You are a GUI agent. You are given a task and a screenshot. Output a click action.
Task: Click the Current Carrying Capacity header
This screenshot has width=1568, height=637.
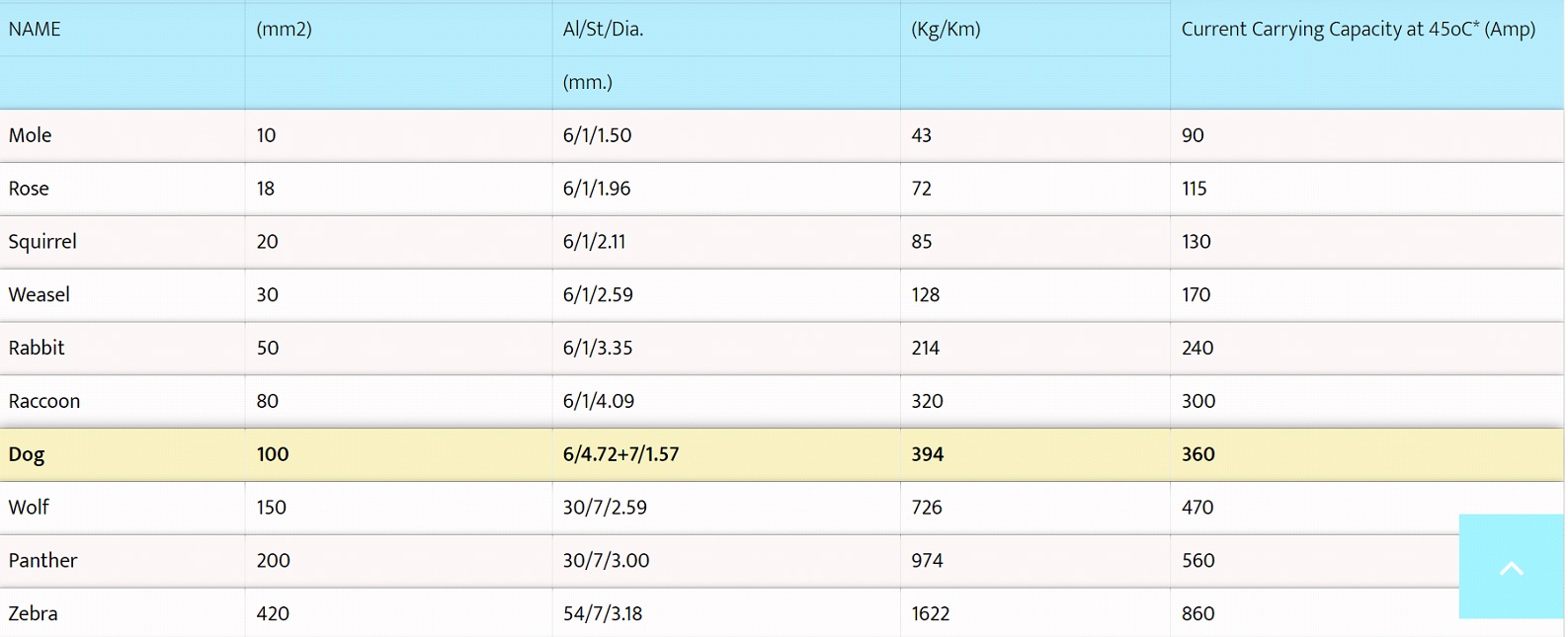coord(1358,30)
